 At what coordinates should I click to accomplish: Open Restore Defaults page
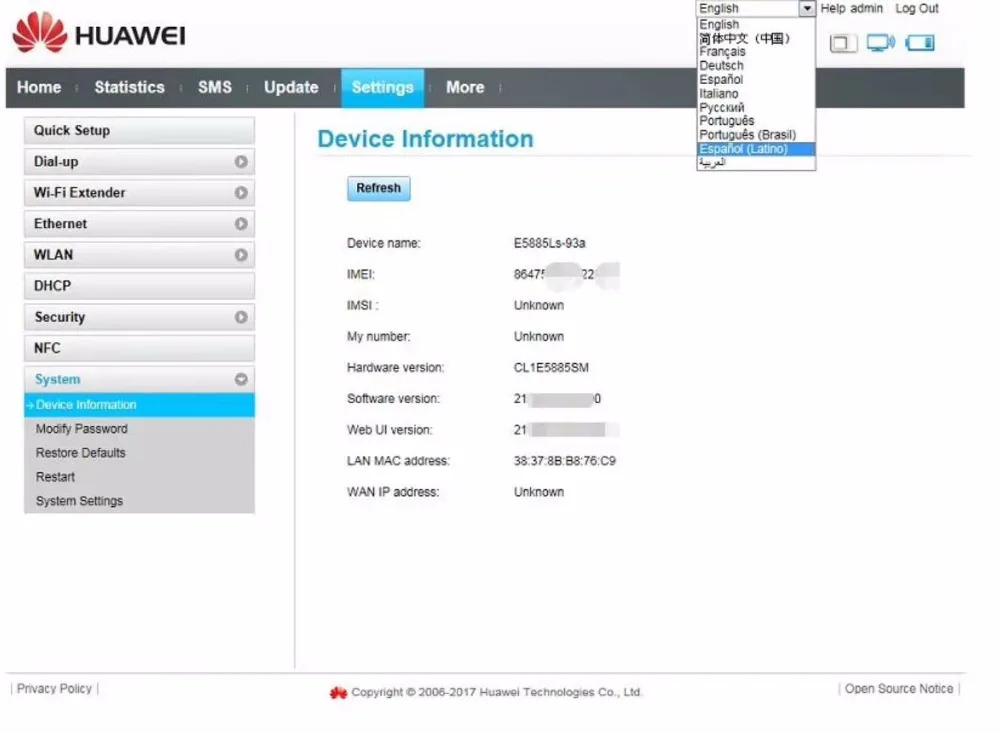[80, 453]
